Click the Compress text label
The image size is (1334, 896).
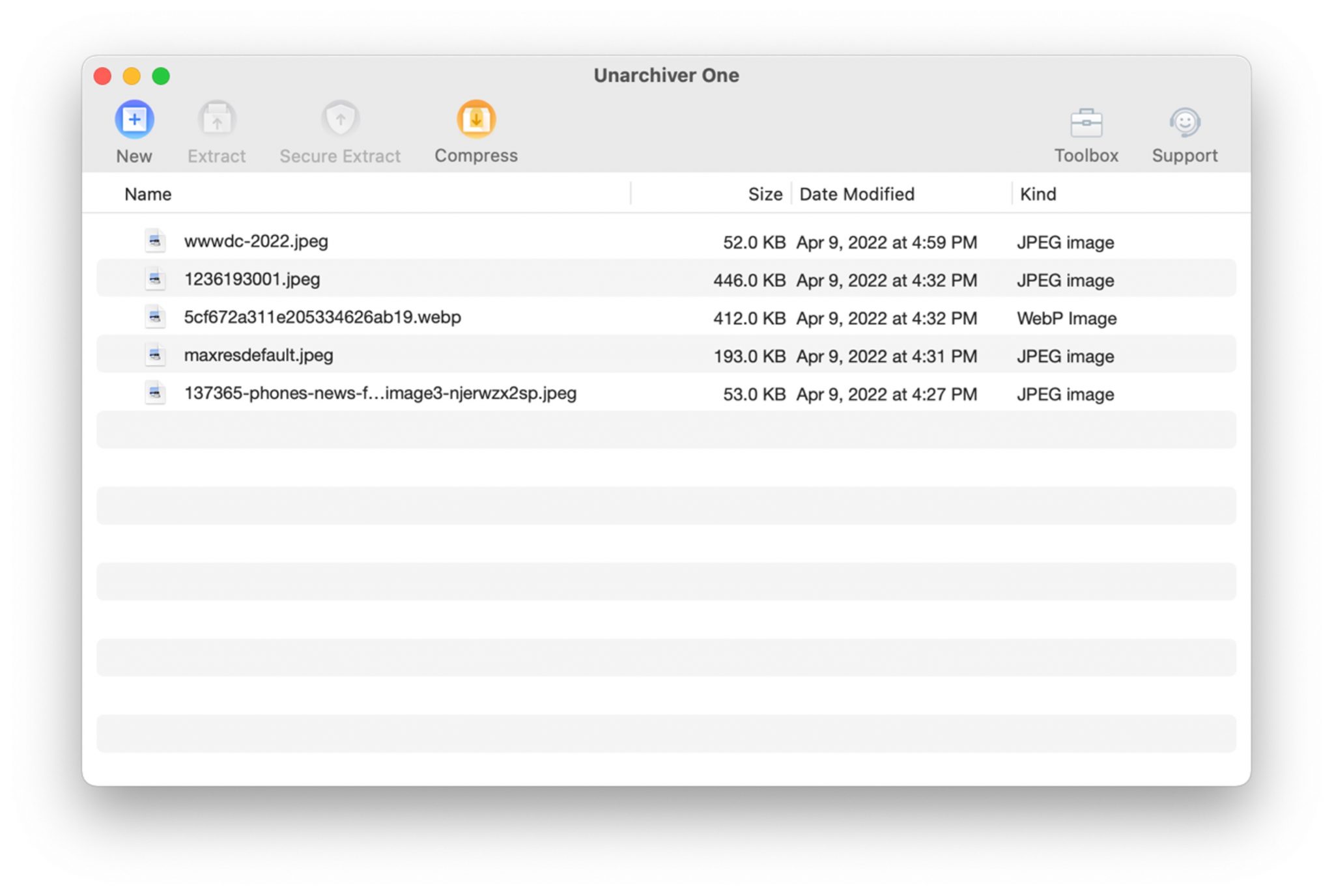(x=476, y=156)
